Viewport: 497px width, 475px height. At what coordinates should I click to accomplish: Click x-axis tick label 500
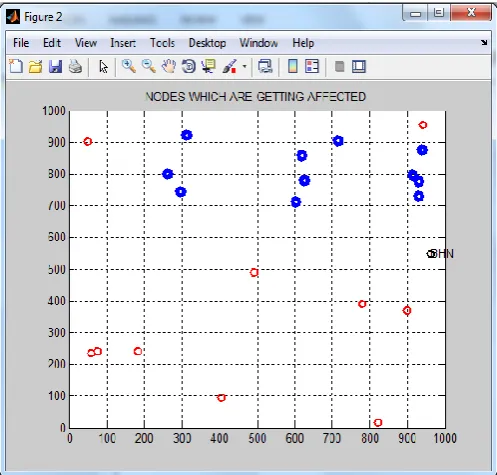click(257, 438)
